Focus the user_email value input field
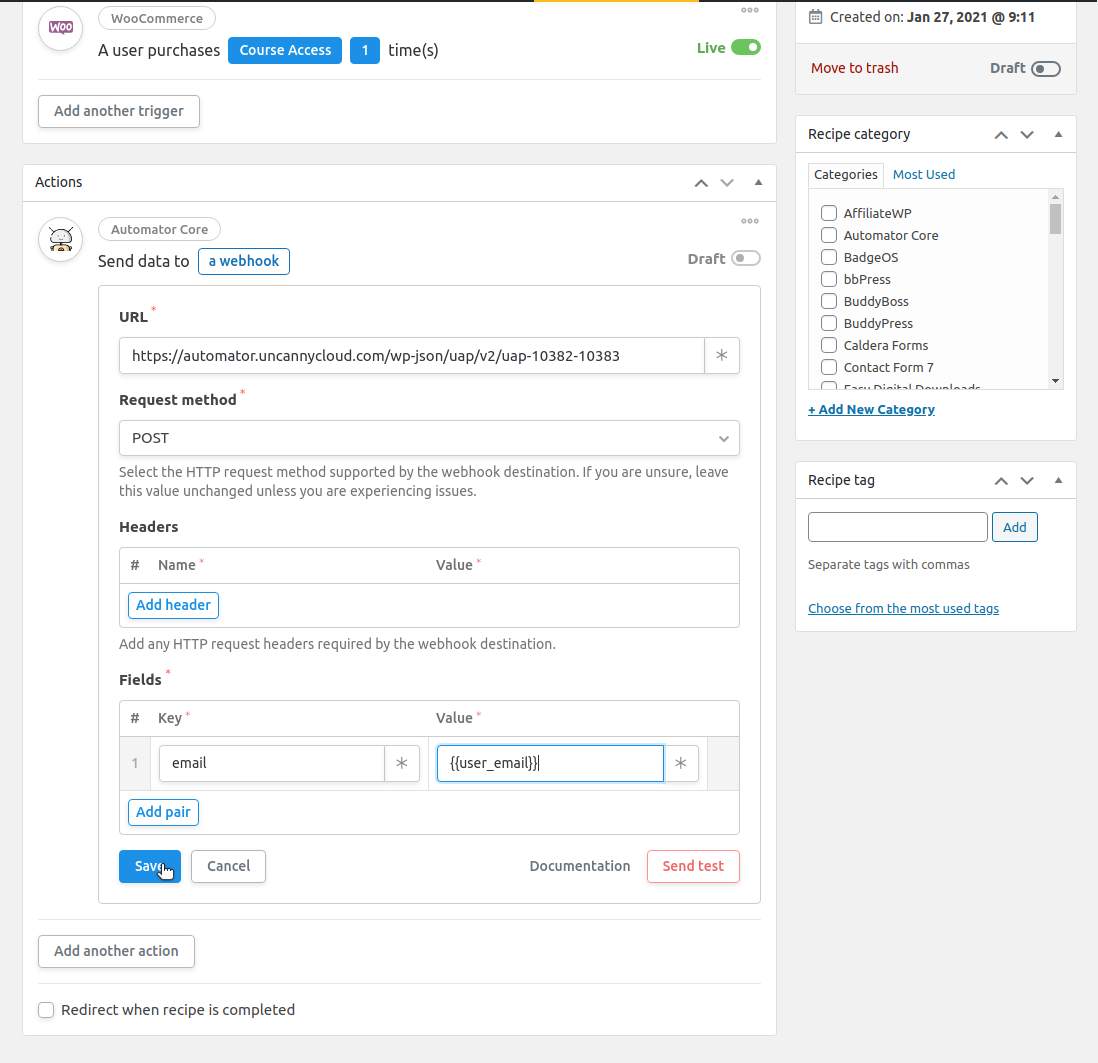1098x1063 pixels. pos(550,763)
